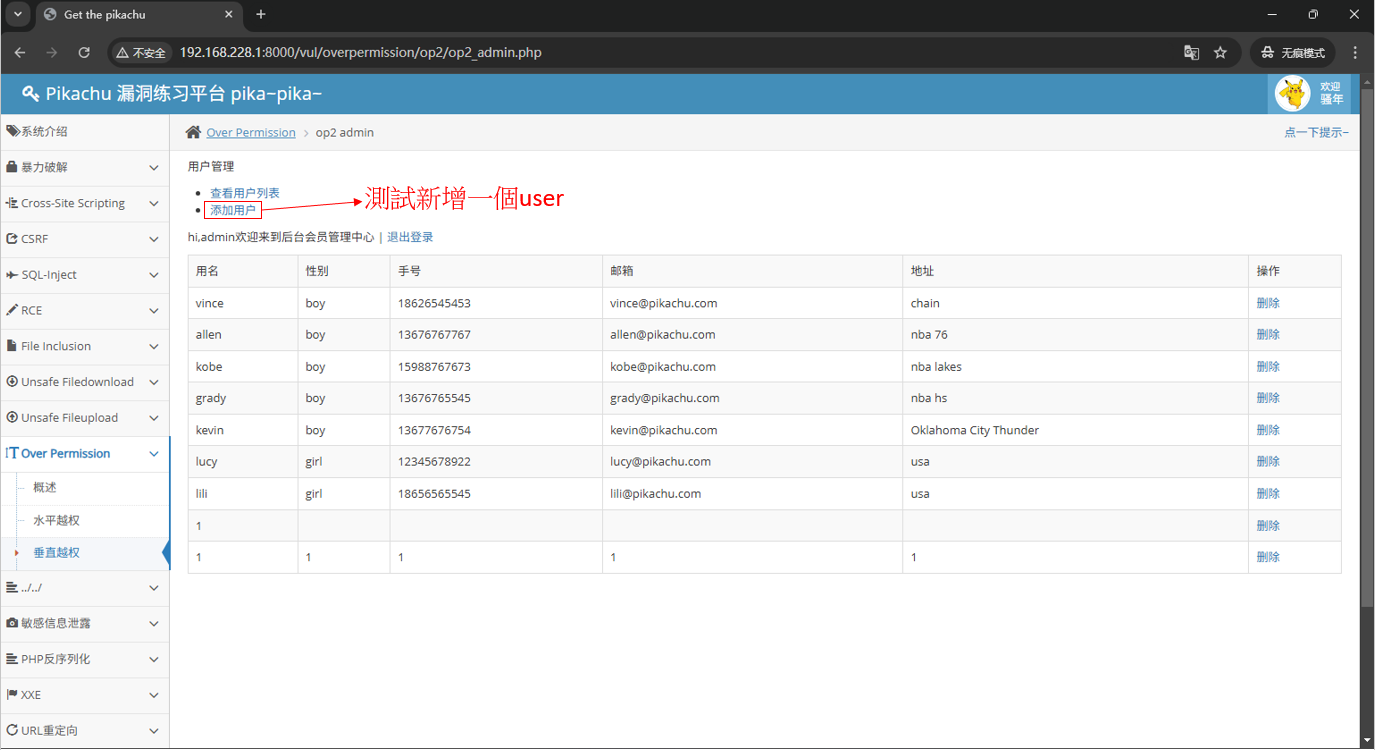
Task: Click the key logo icon in header
Action: tap(30, 94)
